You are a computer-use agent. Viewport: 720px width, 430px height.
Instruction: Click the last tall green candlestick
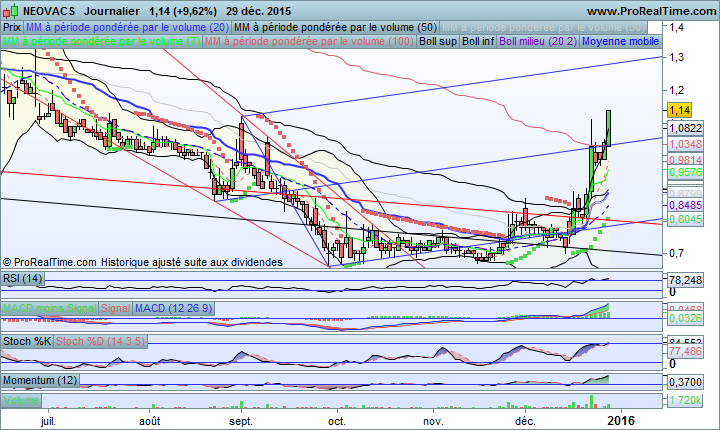point(608,128)
